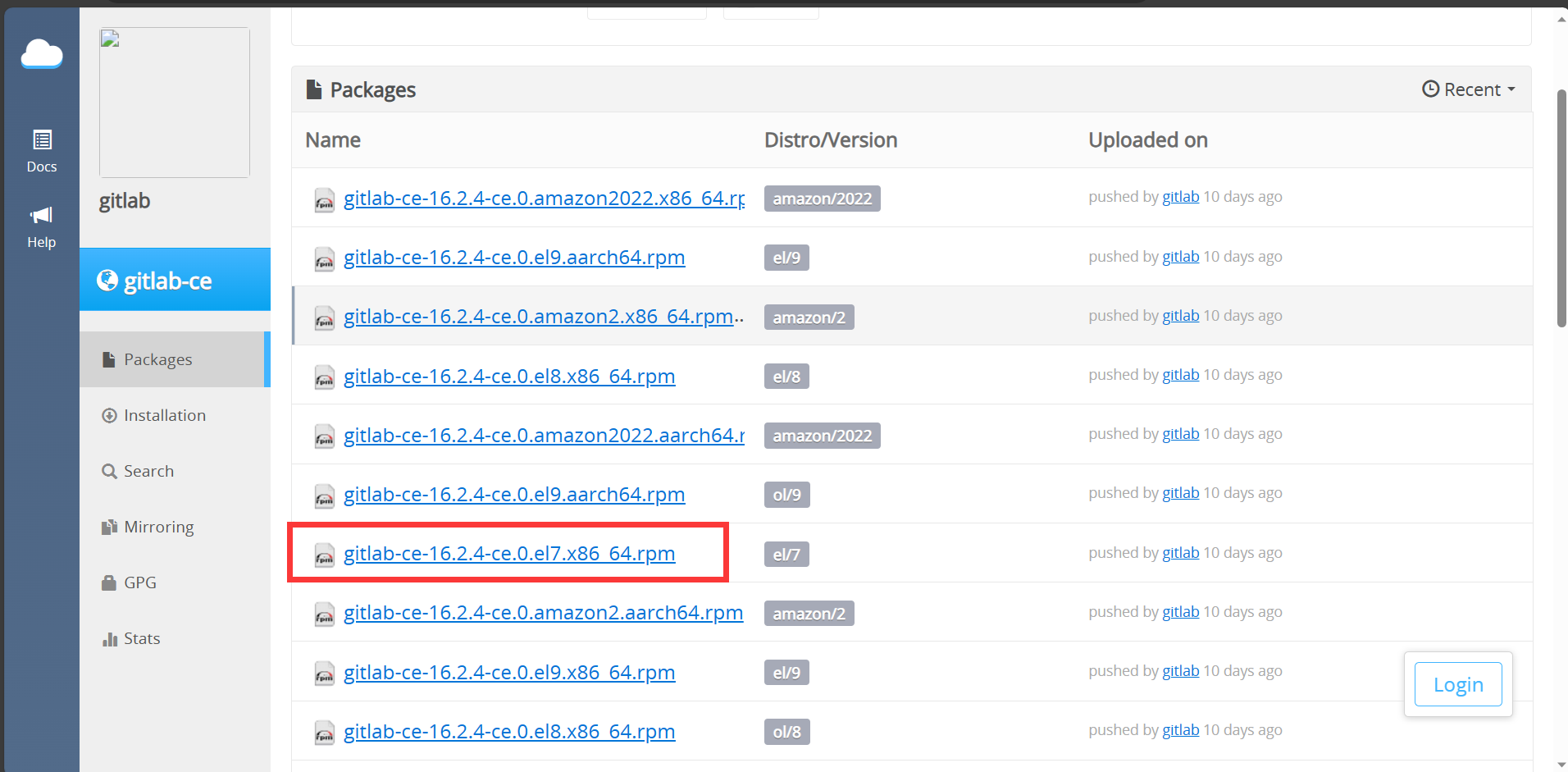Click rpm icon of amazon2022.x86_64 package
This screenshot has height=772, width=1568.
[x=325, y=200]
